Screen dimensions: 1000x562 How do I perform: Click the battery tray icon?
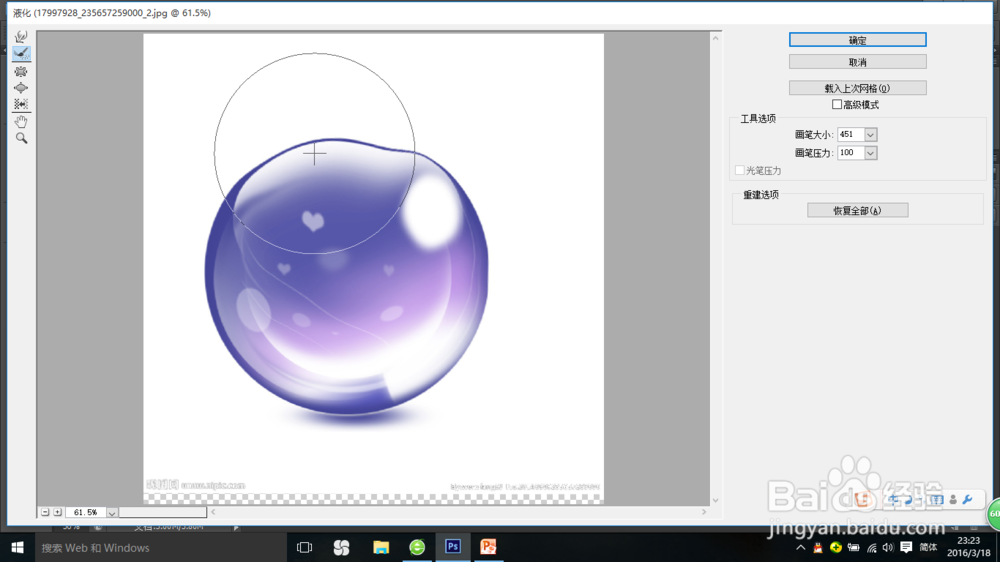pos(853,547)
